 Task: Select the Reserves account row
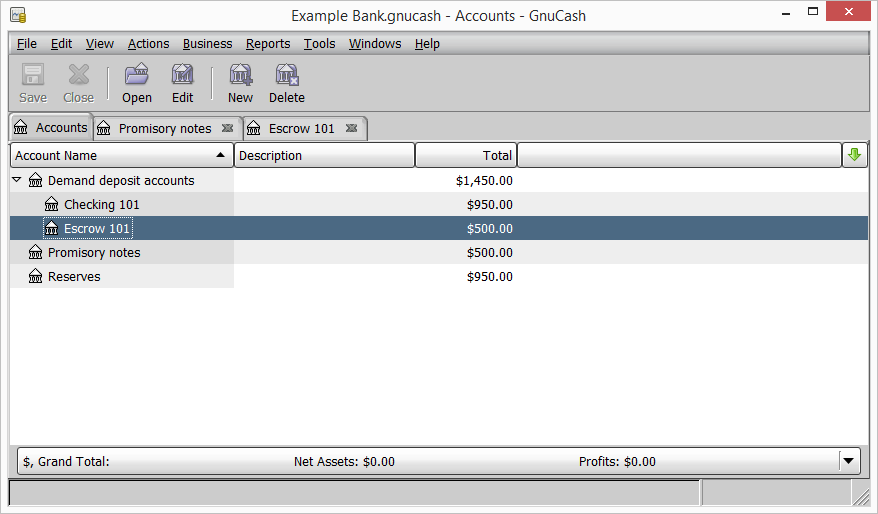point(74,276)
